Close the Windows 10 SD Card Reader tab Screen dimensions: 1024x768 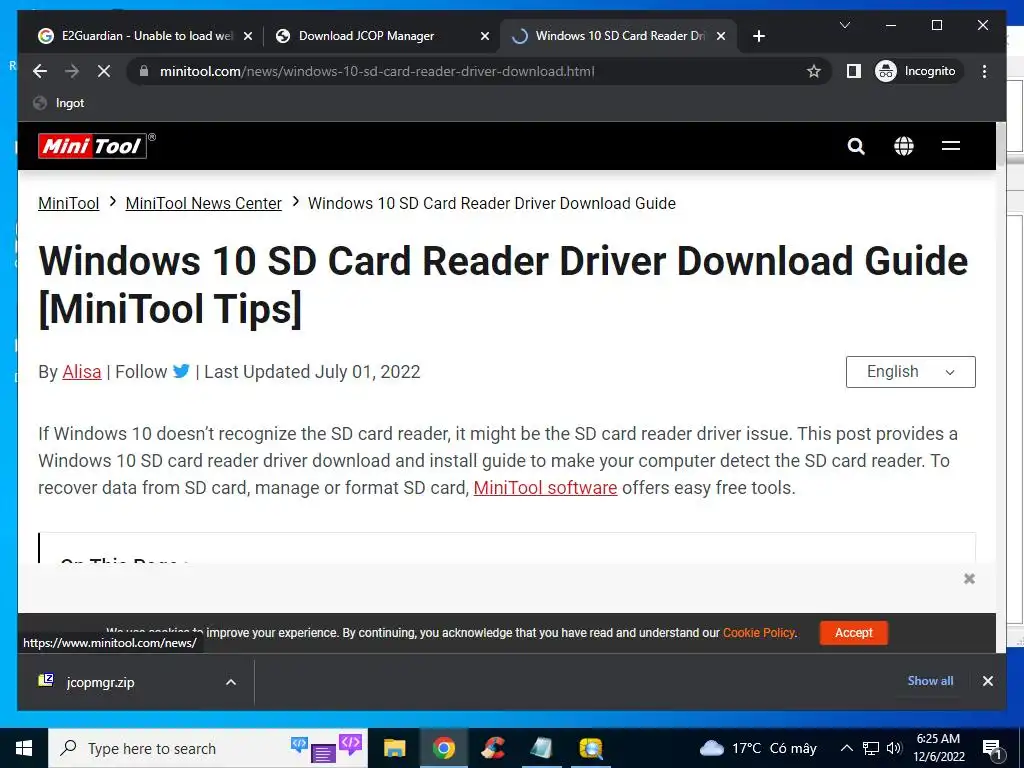coord(721,37)
